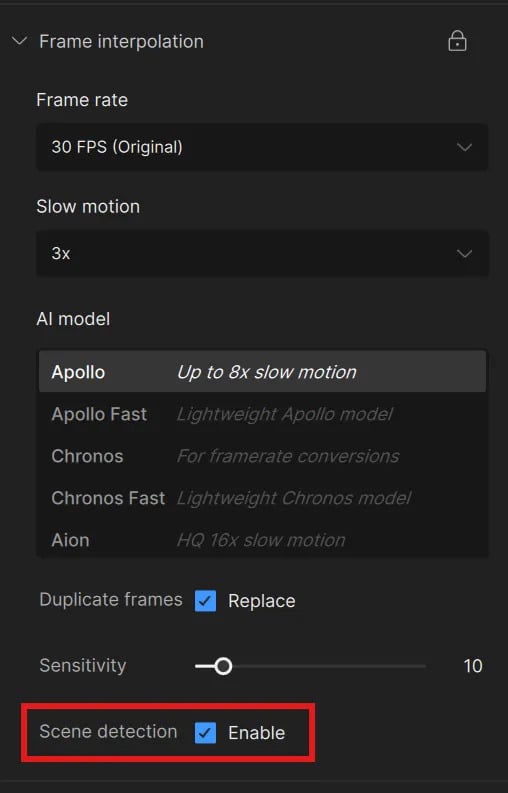Open the Slow motion dropdown
The height and width of the screenshot is (793, 508).
pyautogui.click(x=262, y=253)
